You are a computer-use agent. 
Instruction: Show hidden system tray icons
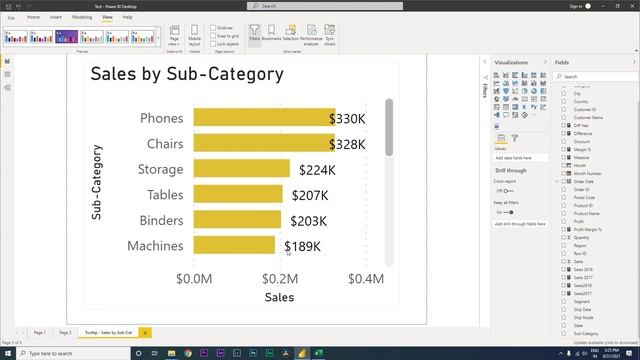point(560,353)
